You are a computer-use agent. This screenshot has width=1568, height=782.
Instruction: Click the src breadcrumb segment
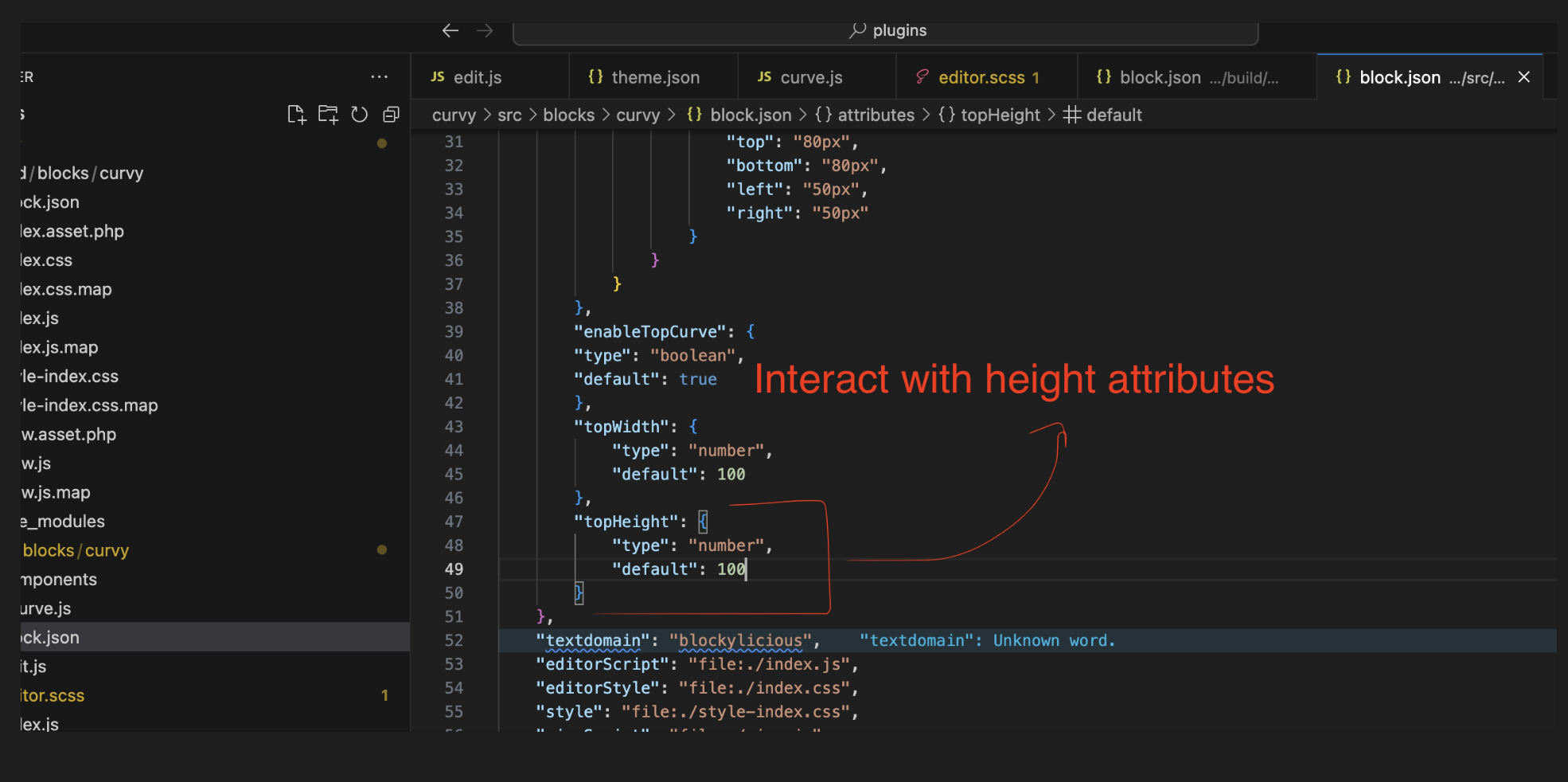(x=509, y=115)
